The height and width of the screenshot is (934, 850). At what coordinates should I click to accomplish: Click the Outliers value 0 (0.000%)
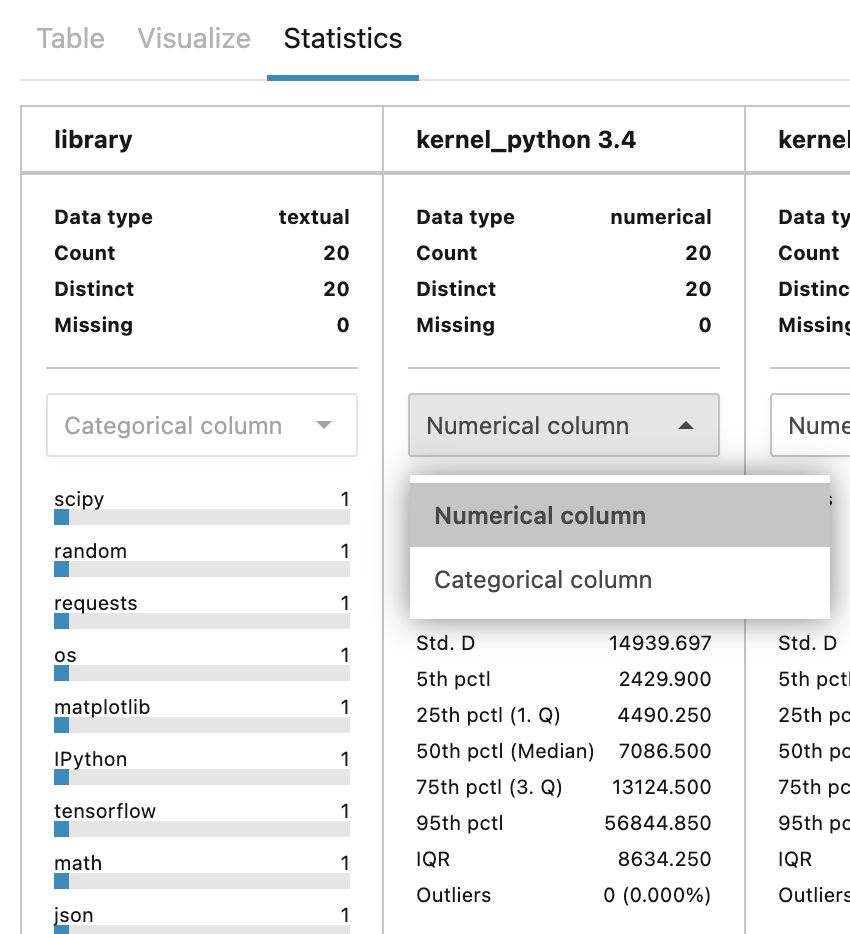[657, 895]
